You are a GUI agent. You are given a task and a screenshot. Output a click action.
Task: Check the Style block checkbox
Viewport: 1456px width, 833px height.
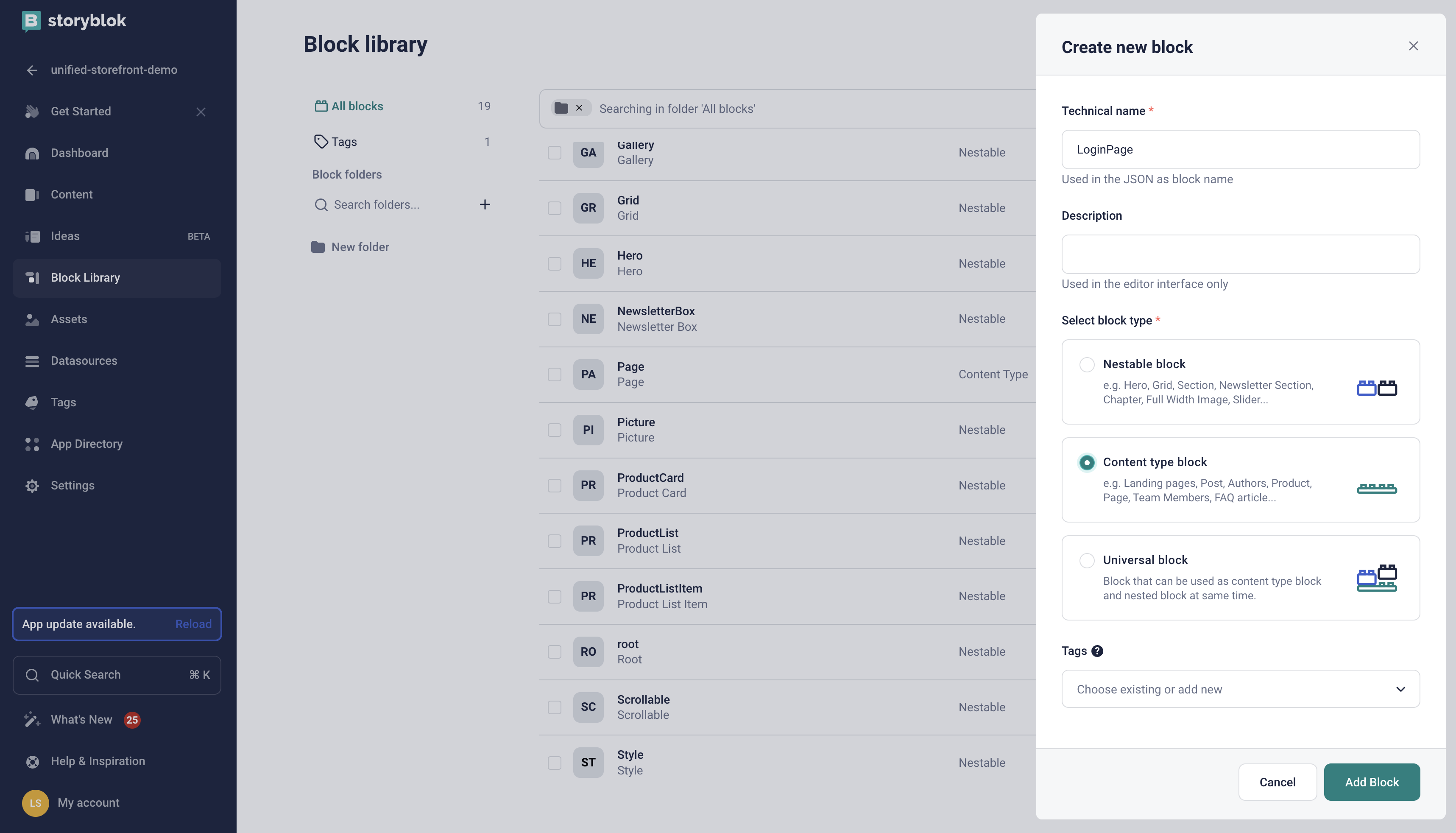554,763
